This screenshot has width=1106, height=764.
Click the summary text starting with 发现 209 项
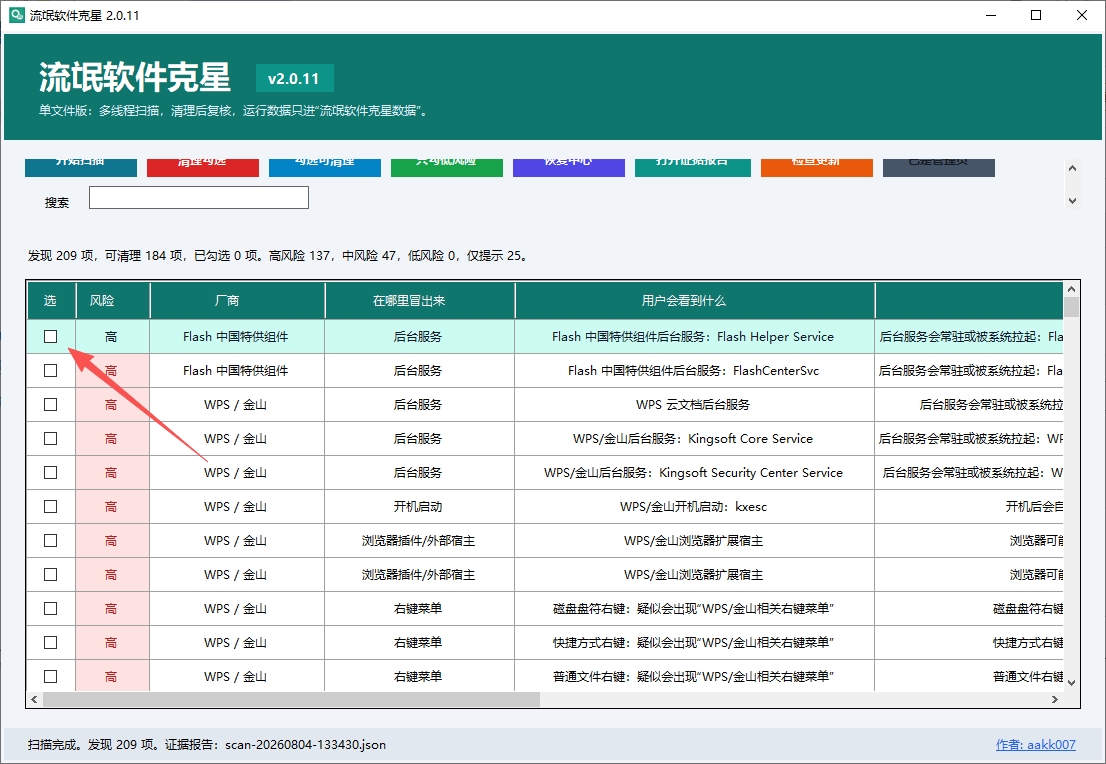tap(279, 255)
